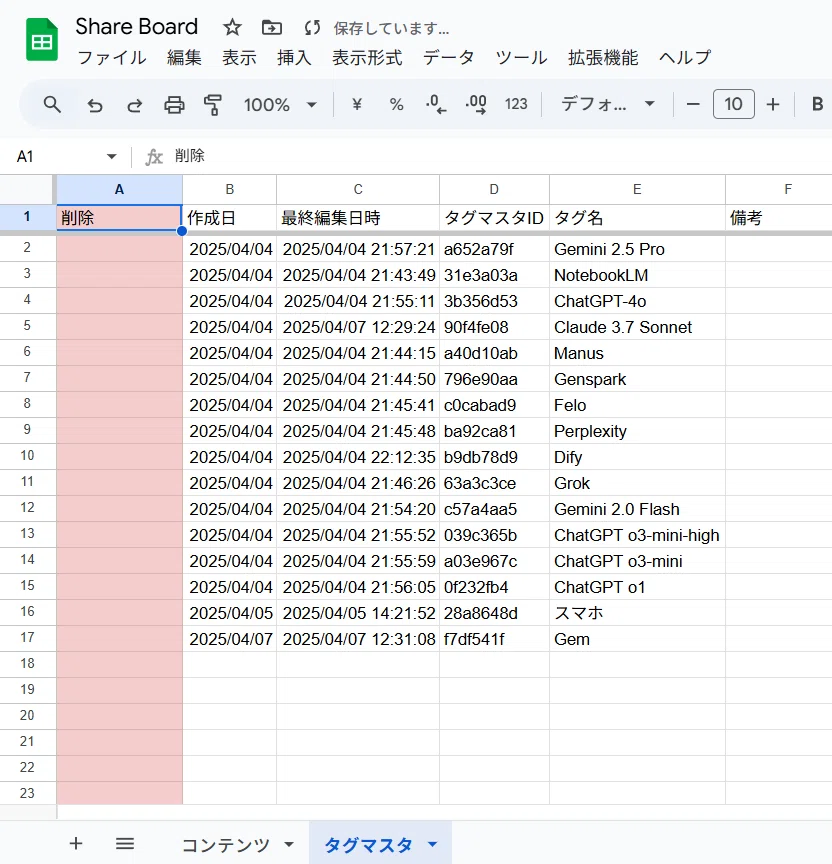Select the NotebookLM cell
Viewport: 832px width, 864px height.
pos(637,275)
